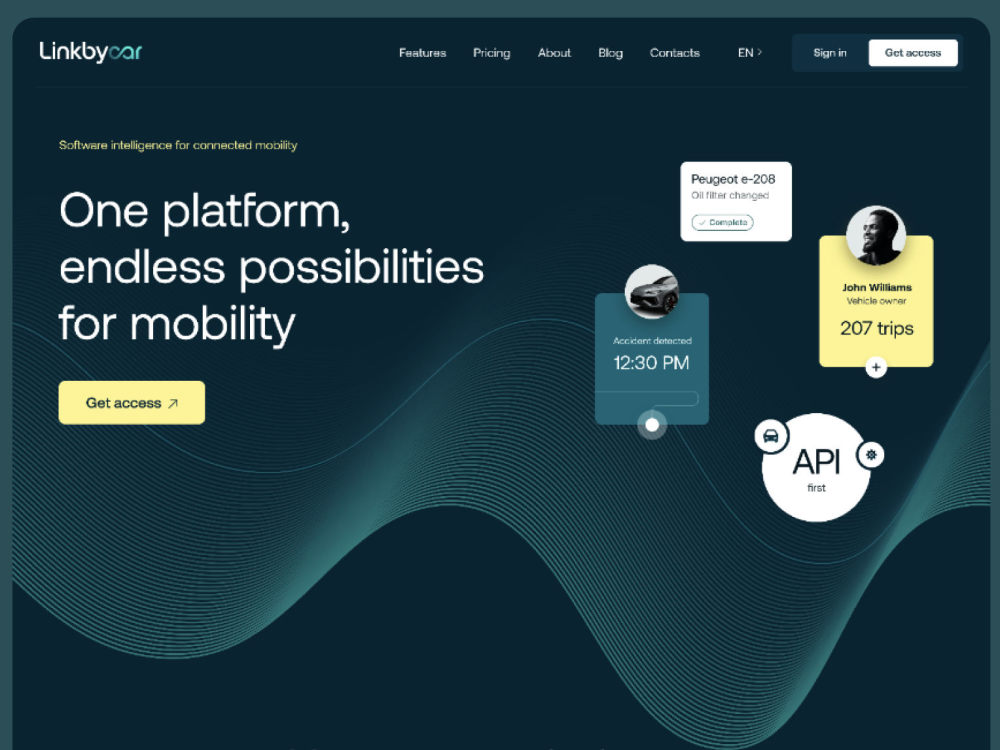Select the car photo thumbnail
This screenshot has height=750, width=1000.
click(651, 292)
